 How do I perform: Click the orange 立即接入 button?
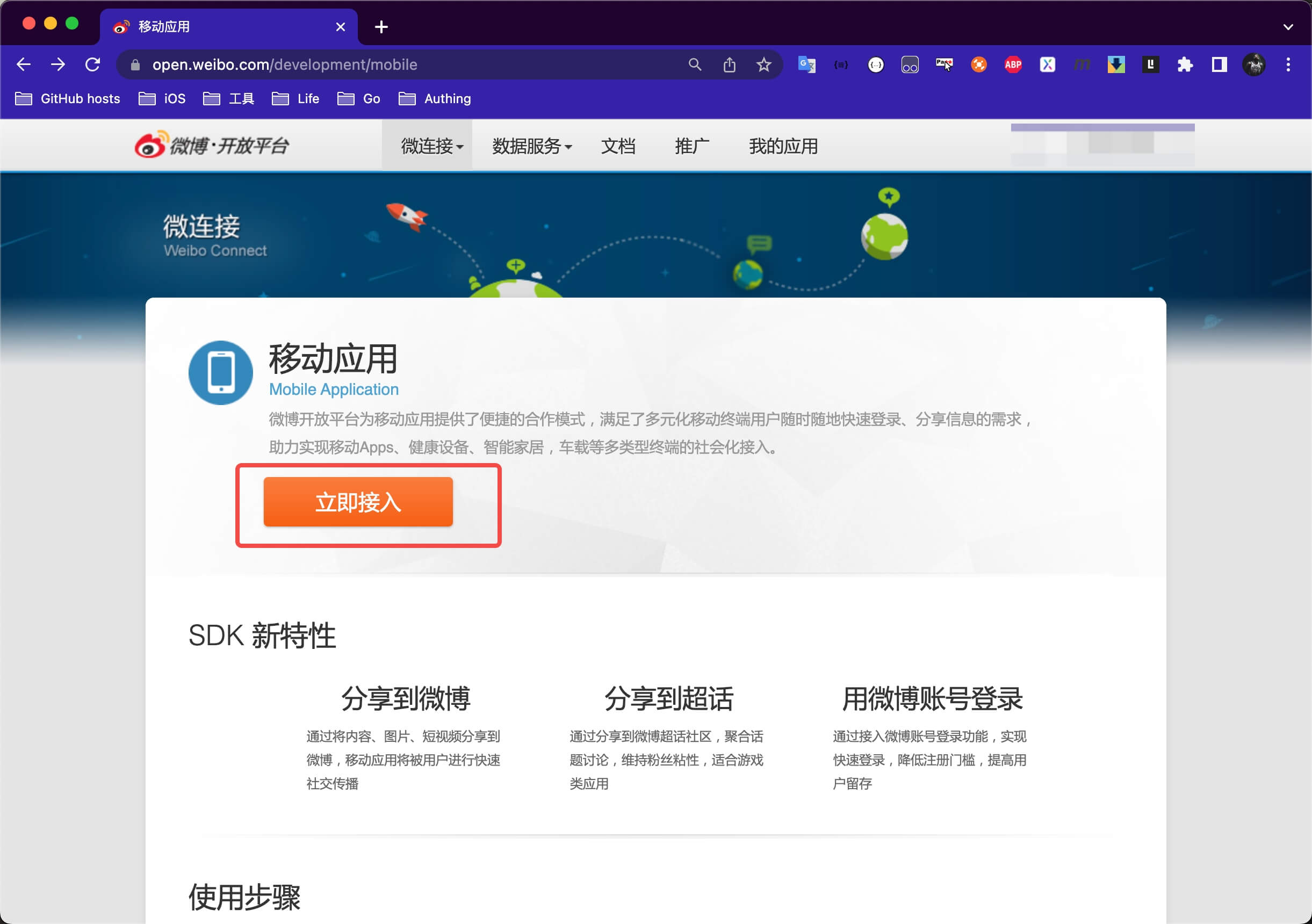(x=358, y=502)
